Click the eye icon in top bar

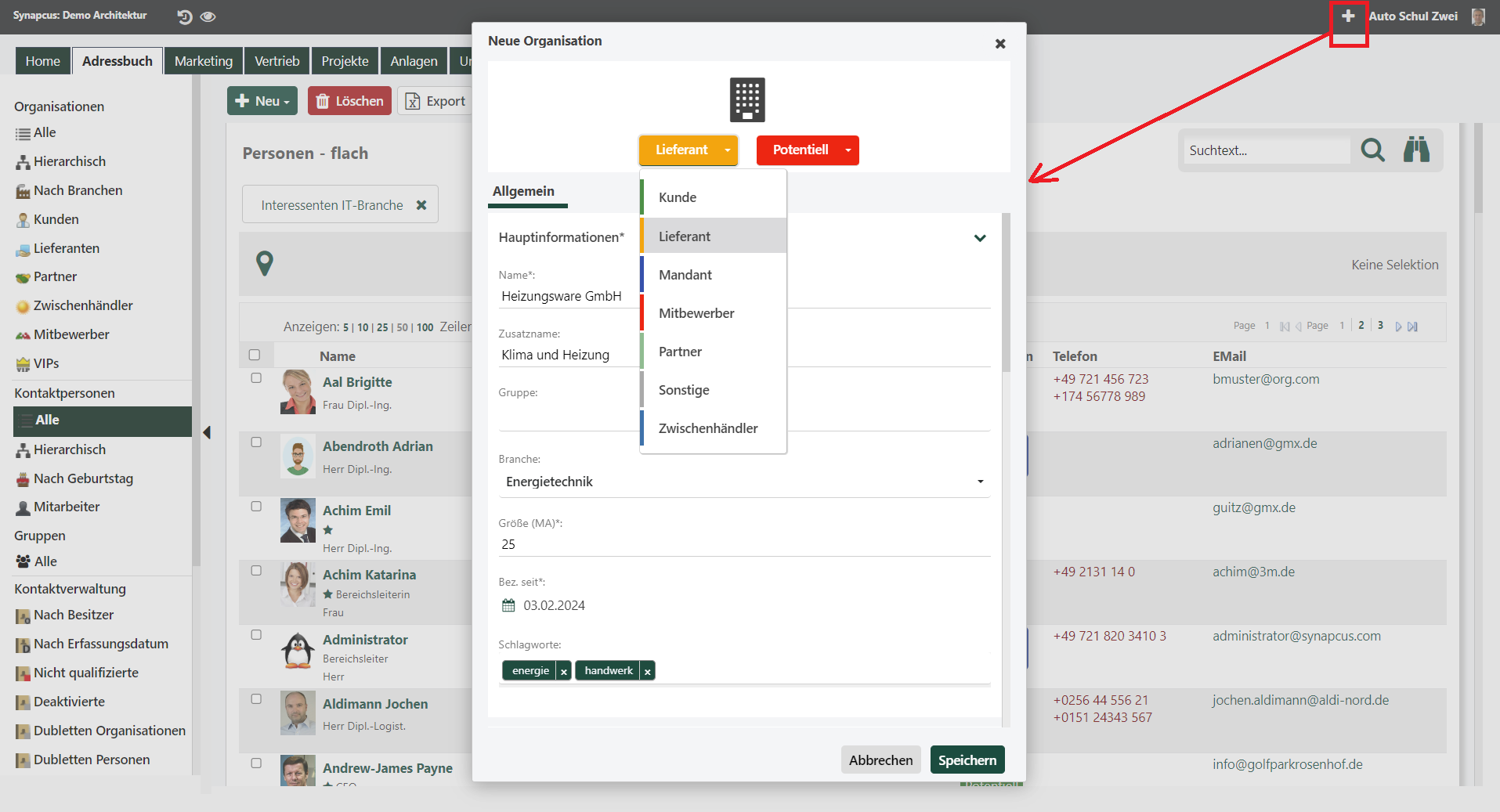click(208, 16)
